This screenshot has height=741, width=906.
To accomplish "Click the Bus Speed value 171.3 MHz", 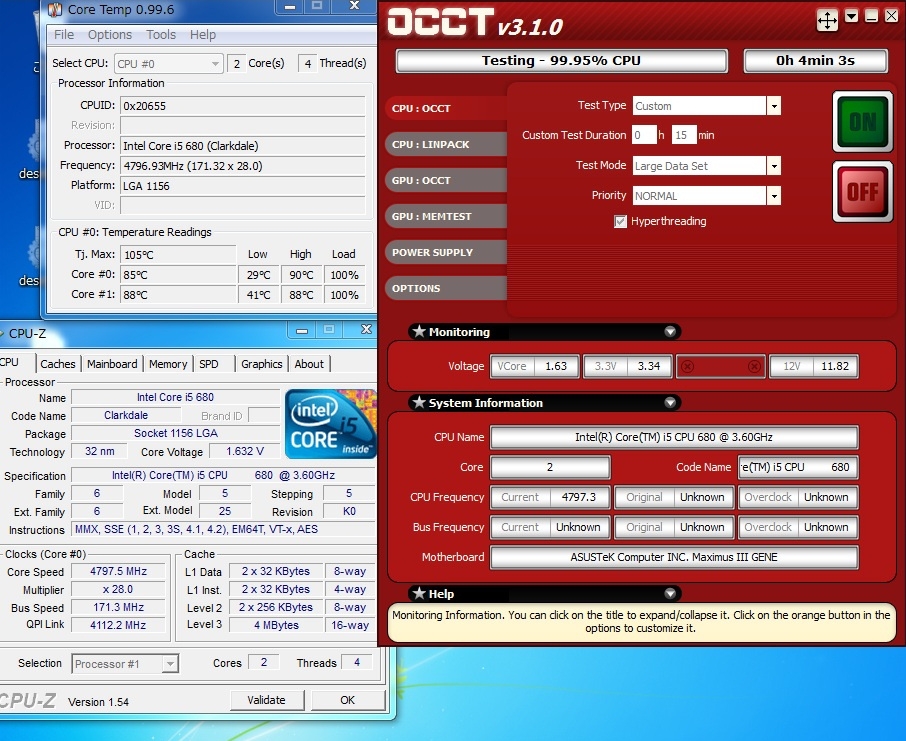I will (x=118, y=607).
